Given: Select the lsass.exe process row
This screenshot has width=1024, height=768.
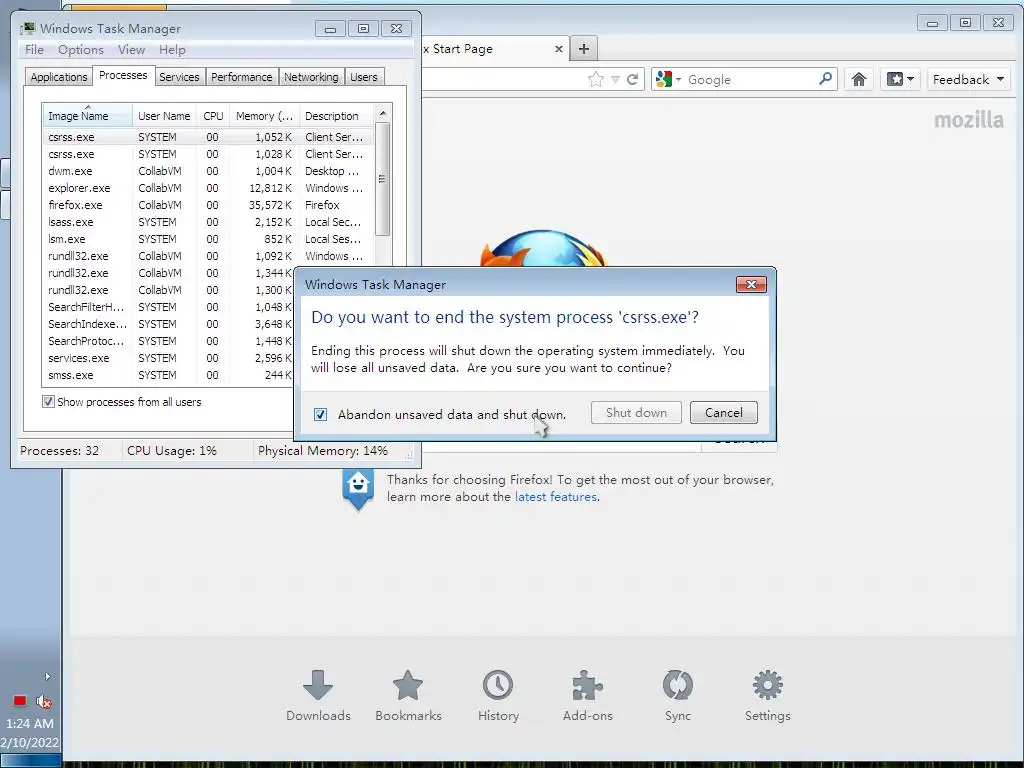Looking at the screenshot, I should click(208, 222).
